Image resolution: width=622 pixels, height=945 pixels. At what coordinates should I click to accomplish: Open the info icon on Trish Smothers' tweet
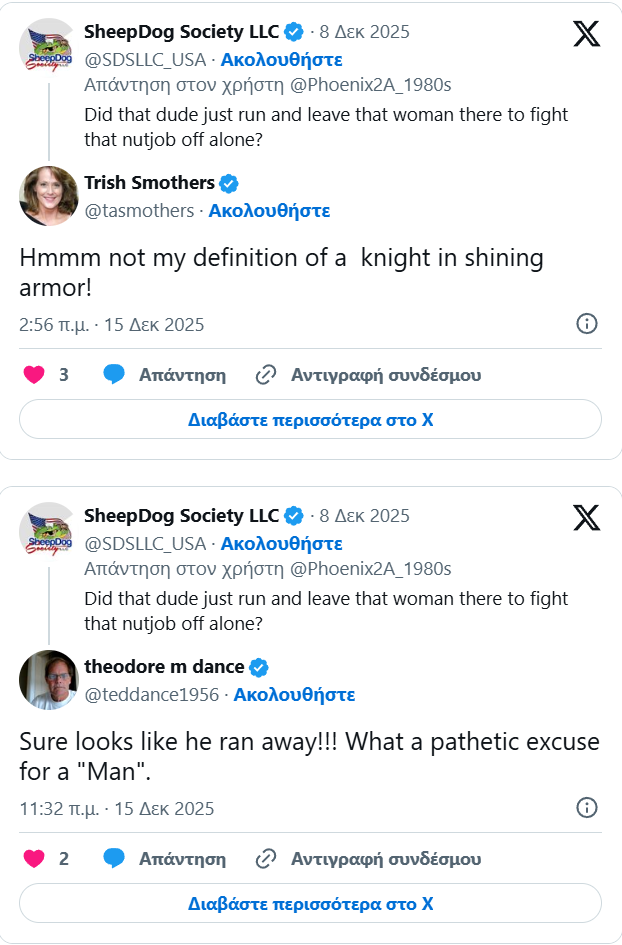tap(587, 324)
